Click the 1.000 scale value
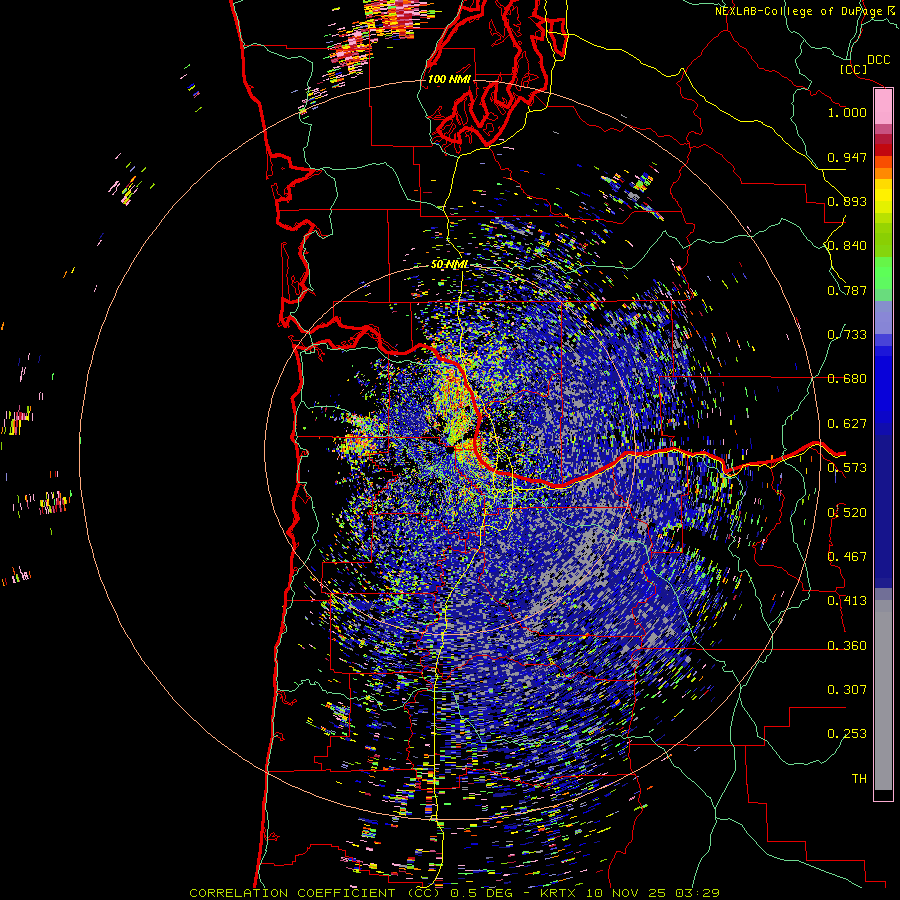Screen dimensions: 900x900 (847, 112)
